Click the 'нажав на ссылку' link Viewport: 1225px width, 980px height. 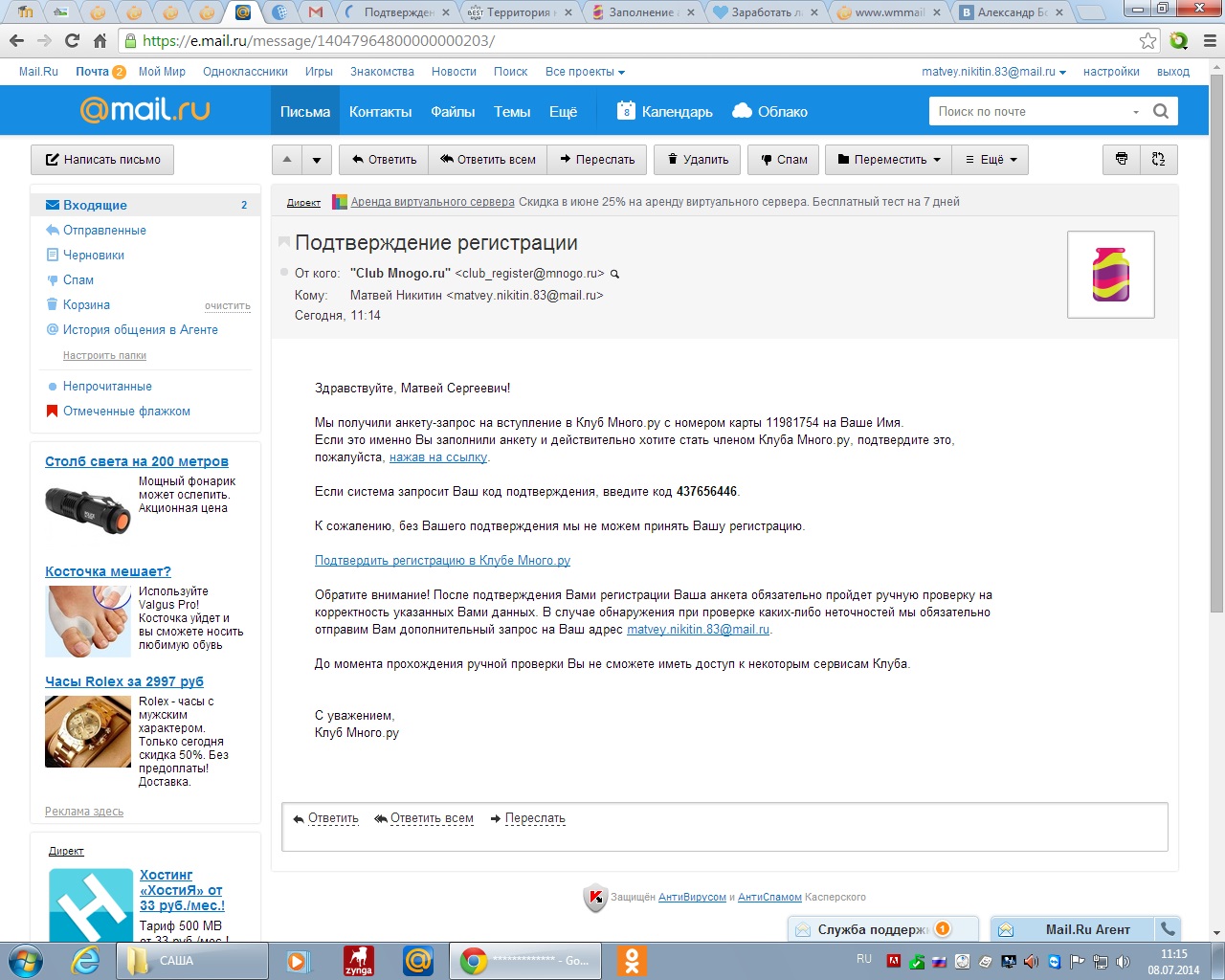point(438,457)
